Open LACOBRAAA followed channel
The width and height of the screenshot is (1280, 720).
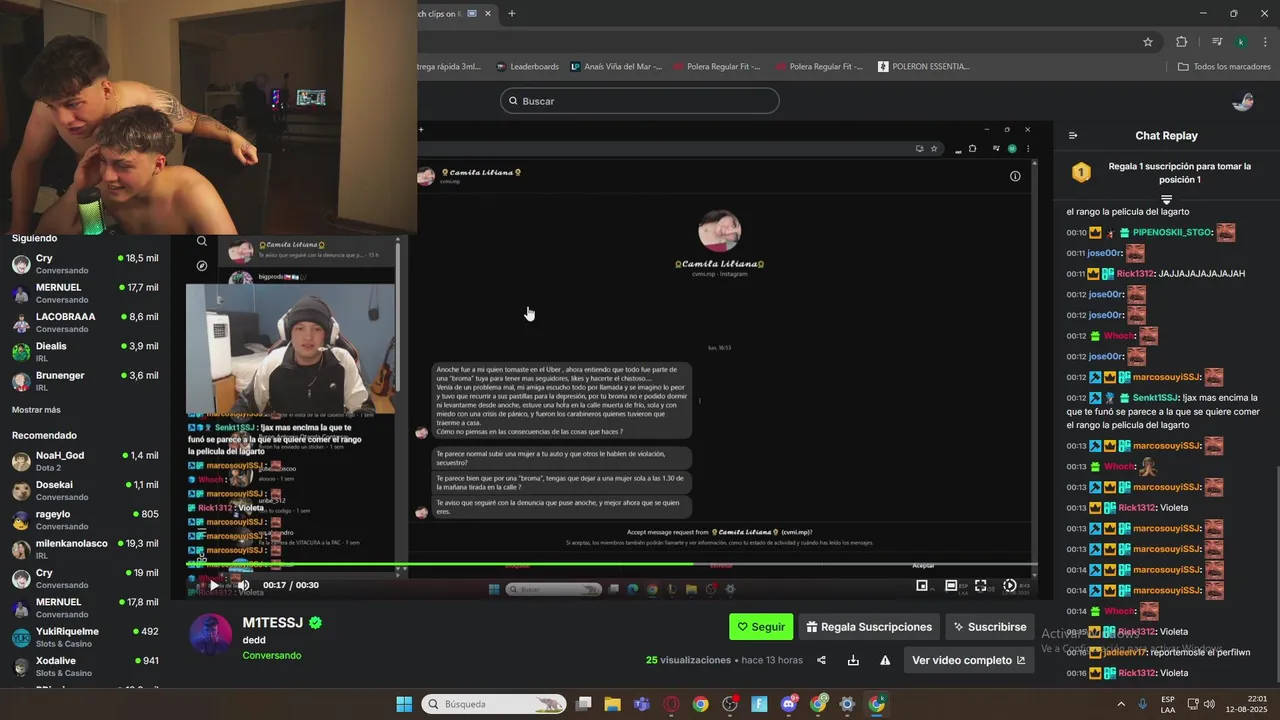click(x=85, y=322)
